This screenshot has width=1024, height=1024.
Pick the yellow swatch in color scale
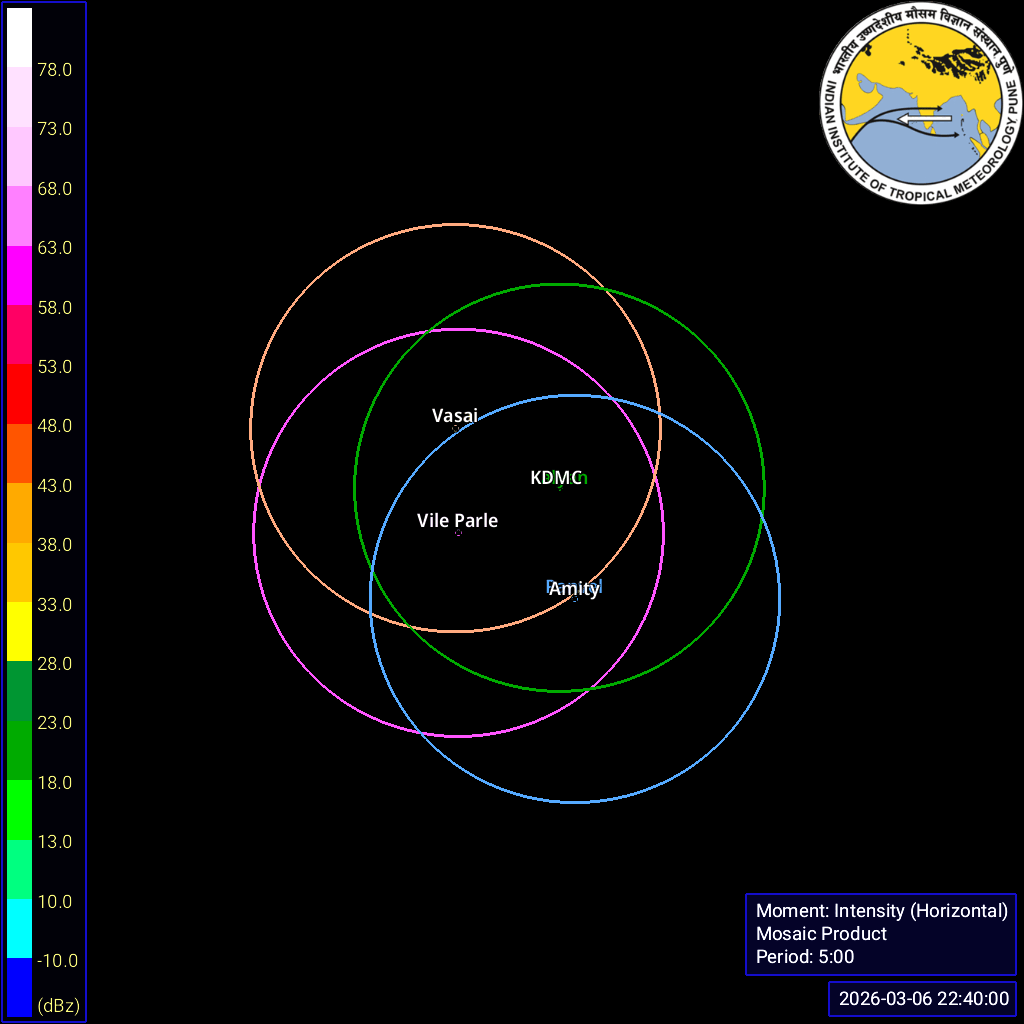point(20,631)
